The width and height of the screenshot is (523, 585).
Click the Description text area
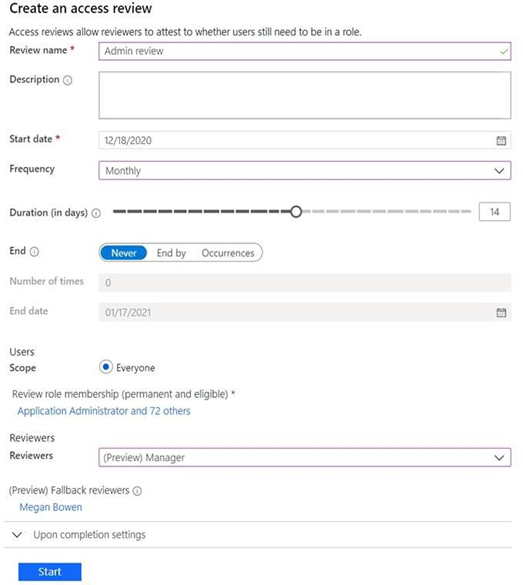[304, 96]
